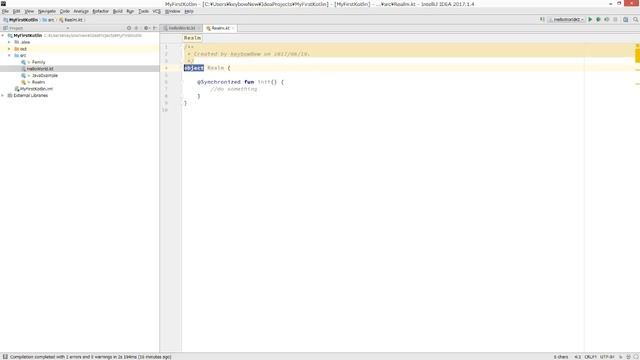The width and height of the screenshot is (640, 360).
Task: Select HelloWorld.kt in project tree
Action: pyautogui.click(x=37, y=69)
